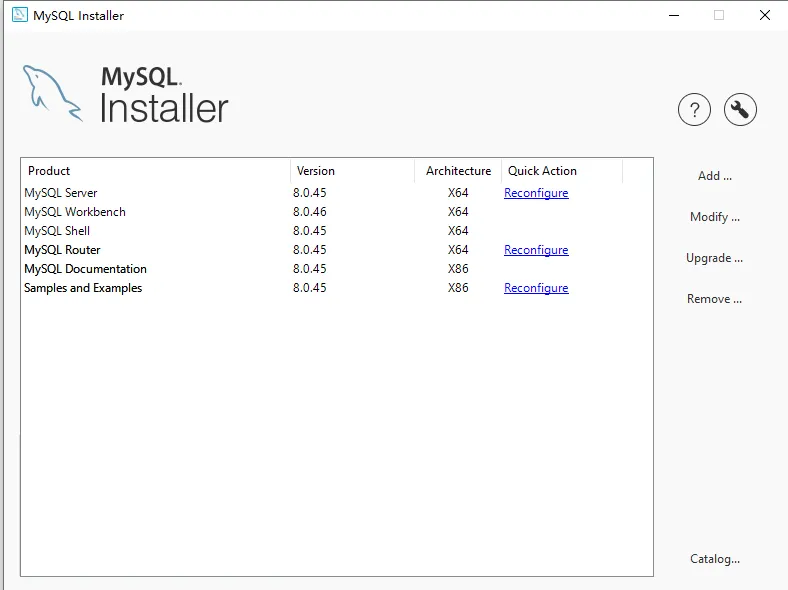
Task: Select the Samples and Examples row
Action: [337, 288]
